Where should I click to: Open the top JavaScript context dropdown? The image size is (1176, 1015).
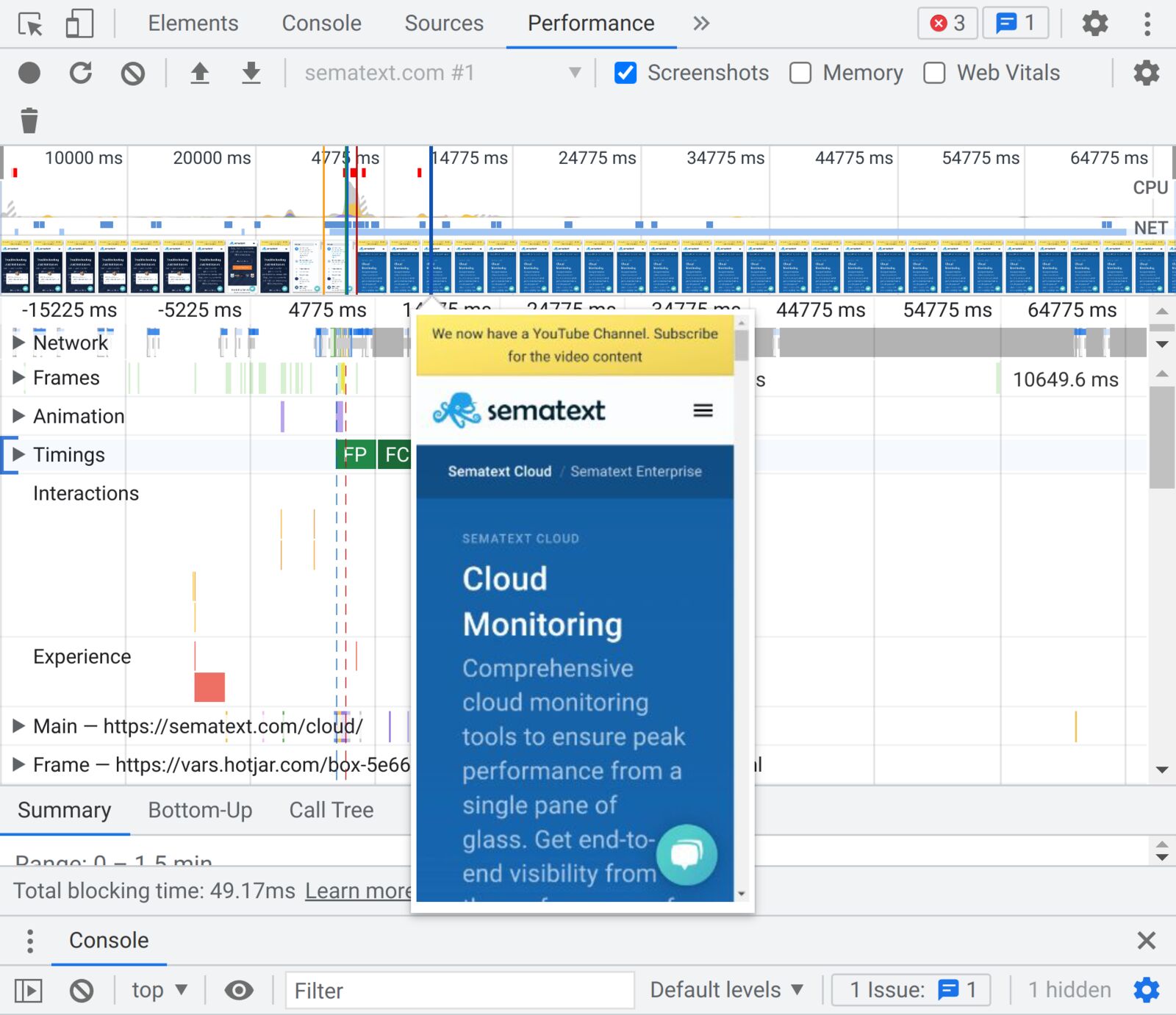coord(159,990)
